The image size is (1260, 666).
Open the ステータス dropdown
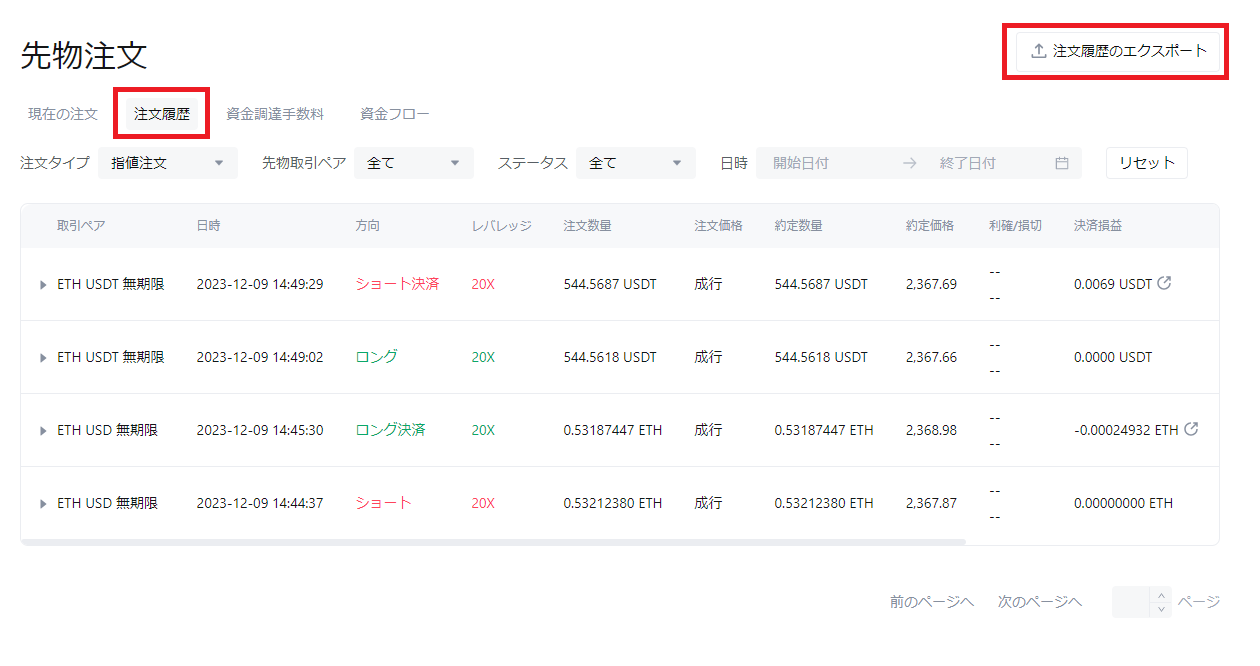[636, 163]
